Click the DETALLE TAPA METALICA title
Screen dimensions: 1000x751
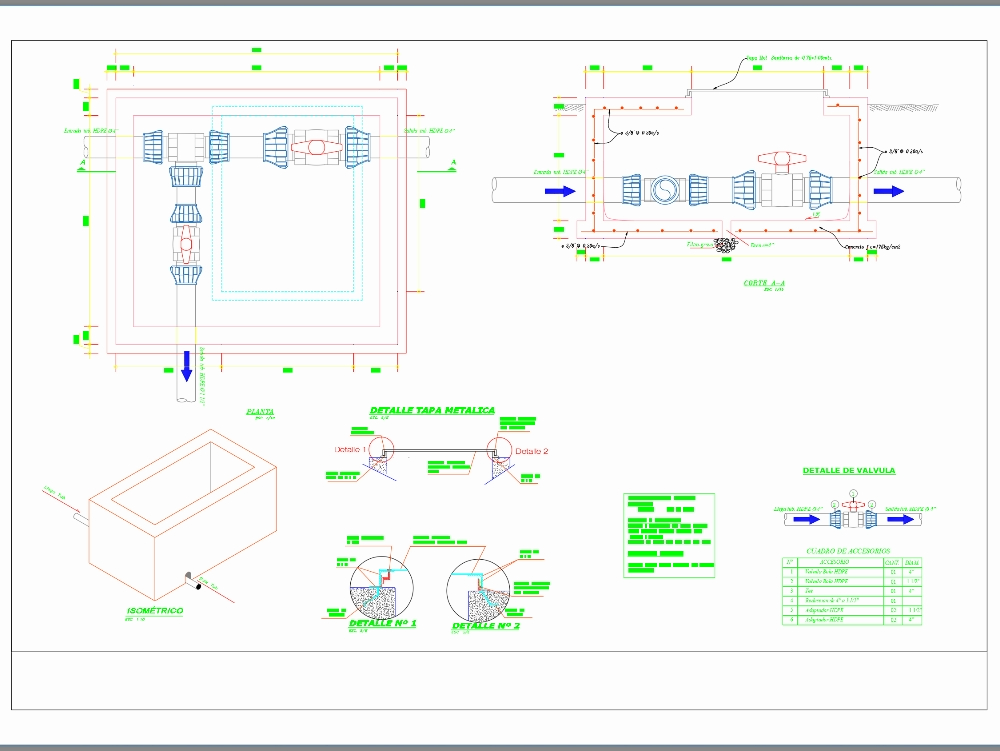point(432,409)
